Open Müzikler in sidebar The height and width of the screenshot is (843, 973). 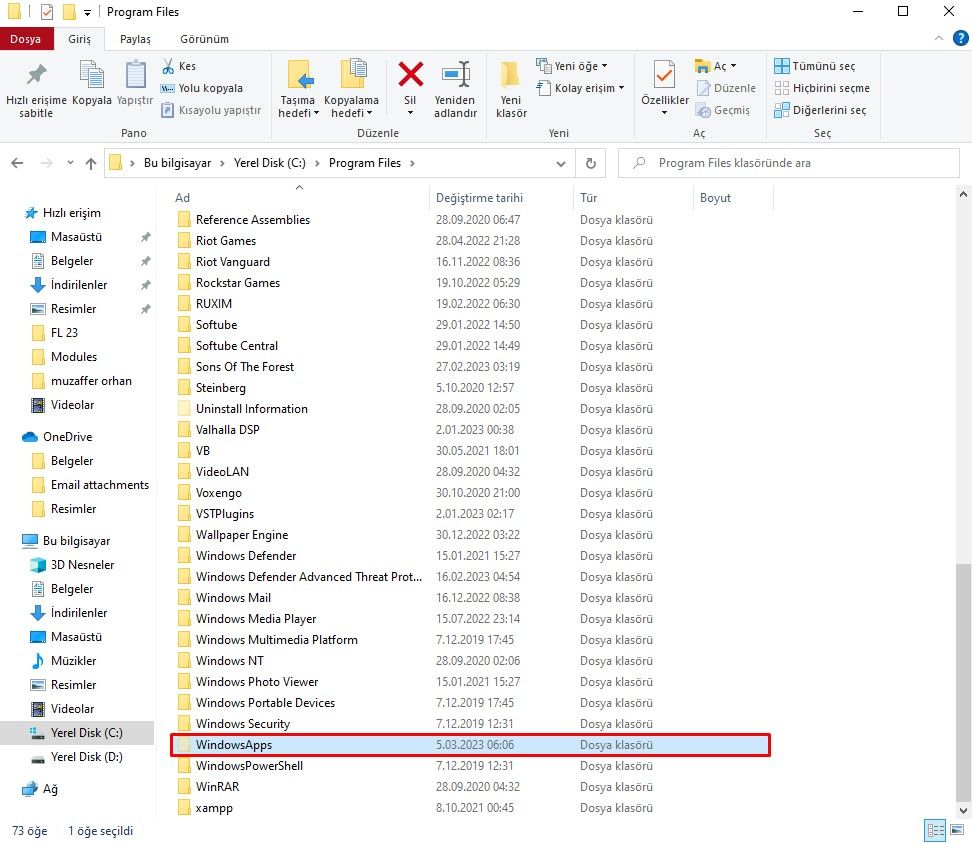[73, 661]
